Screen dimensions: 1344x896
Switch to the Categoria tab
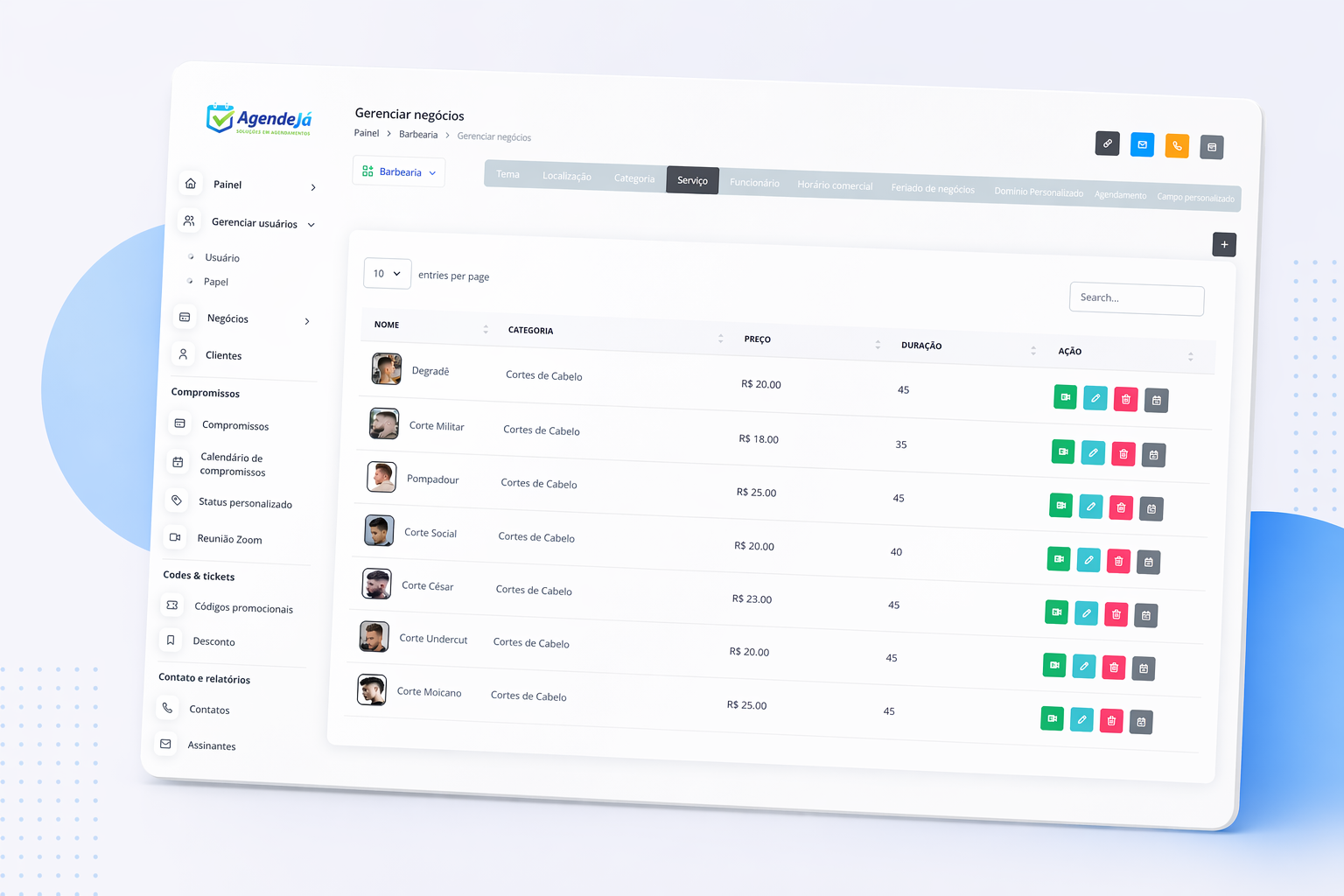pyautogui.click(x=634, y=178)
